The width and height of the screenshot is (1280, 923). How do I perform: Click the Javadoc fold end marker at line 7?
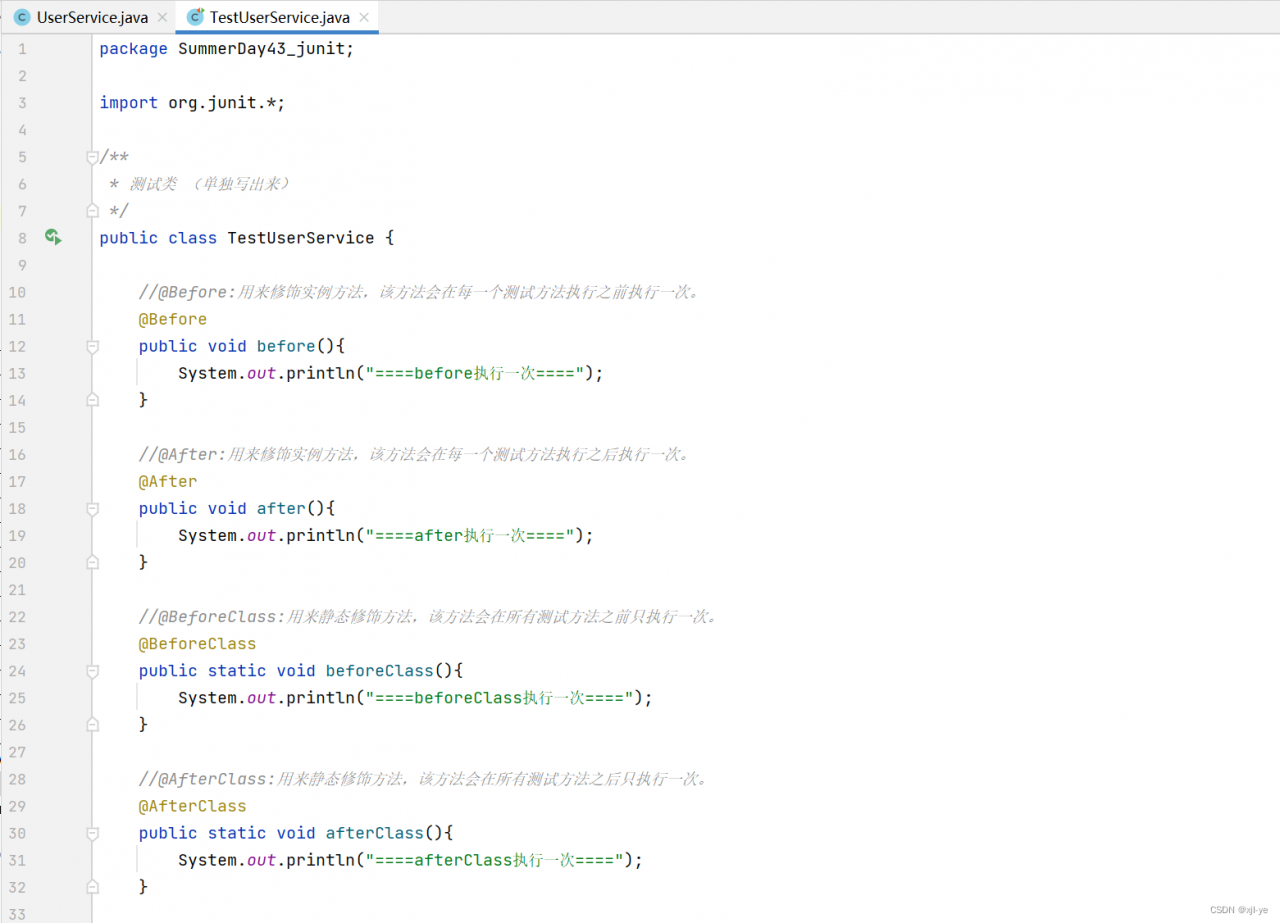pos(92,210)
